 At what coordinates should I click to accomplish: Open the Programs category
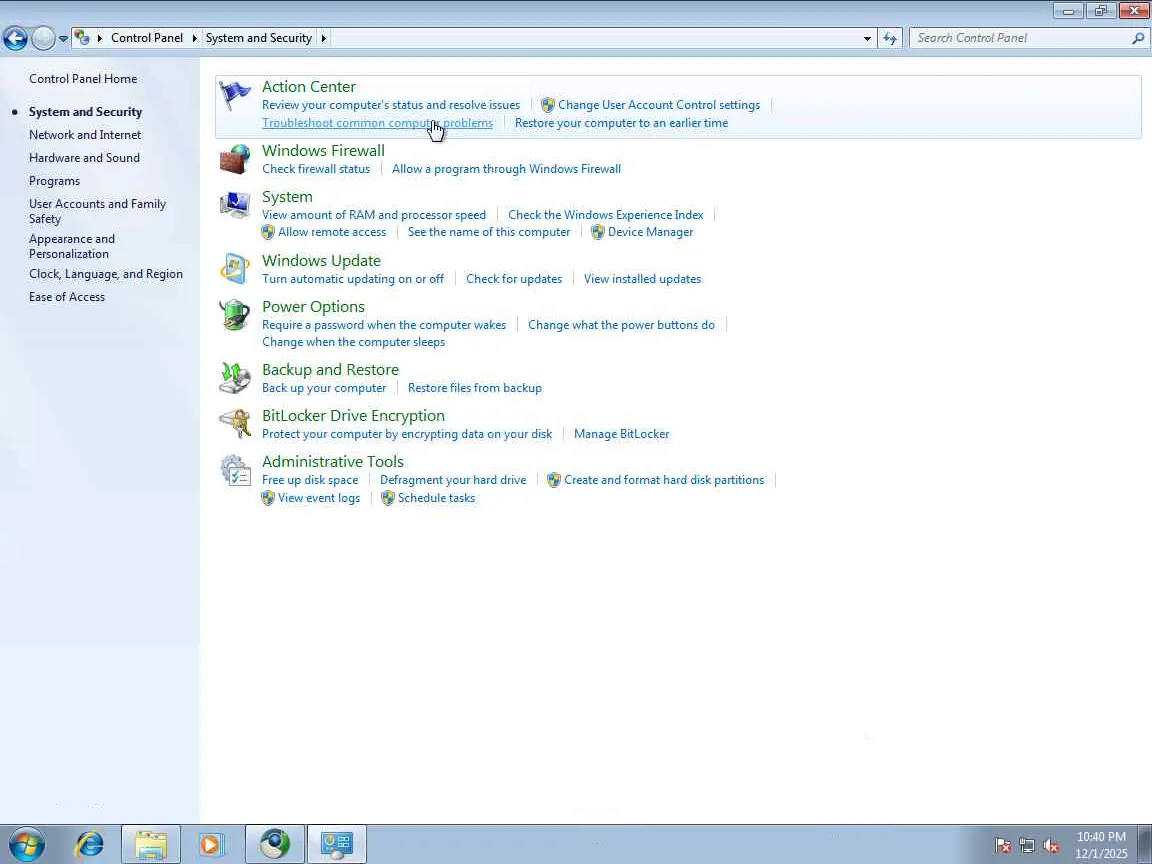(54, 181)
